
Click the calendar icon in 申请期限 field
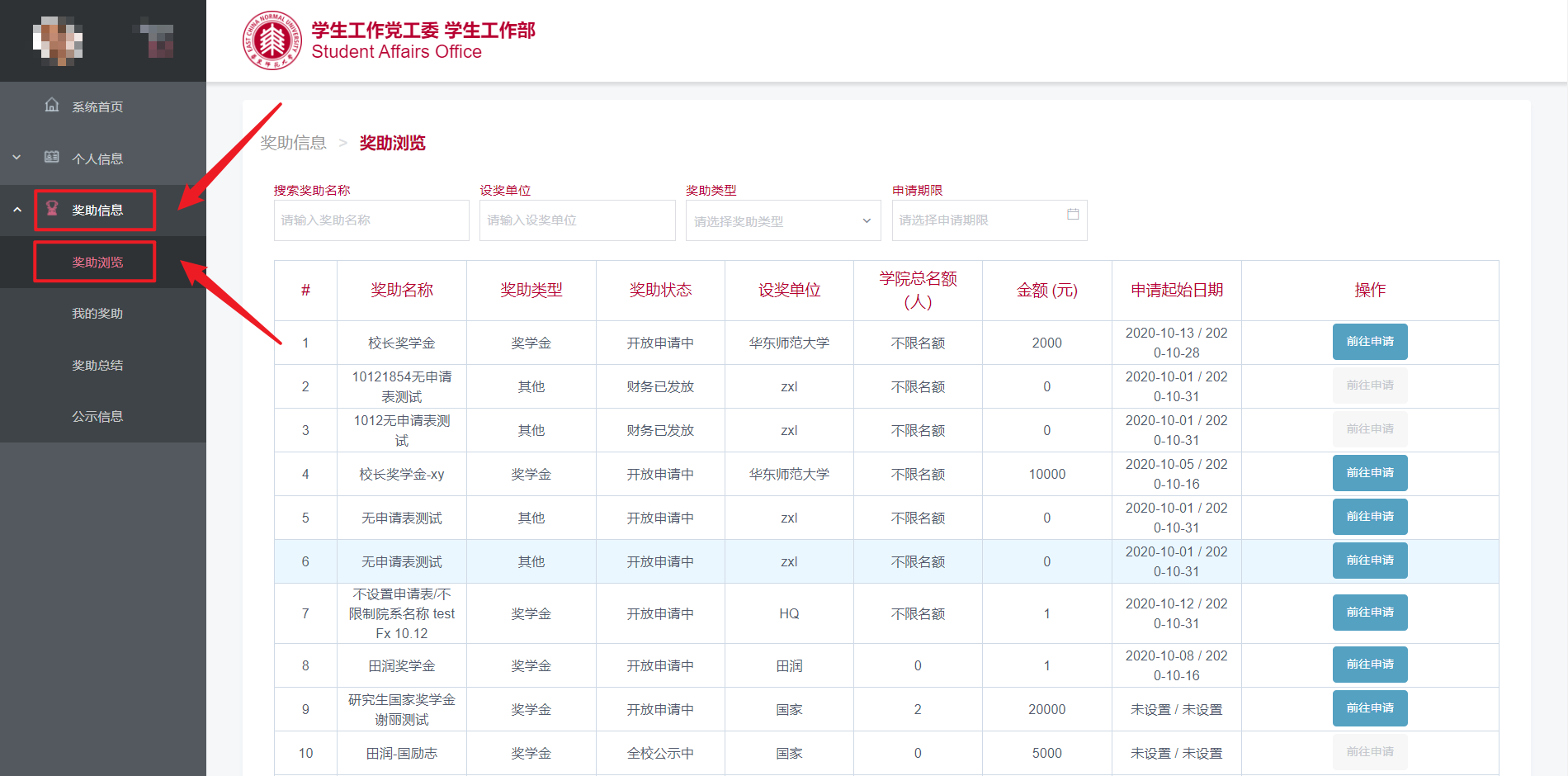(x=1073, y=215)
